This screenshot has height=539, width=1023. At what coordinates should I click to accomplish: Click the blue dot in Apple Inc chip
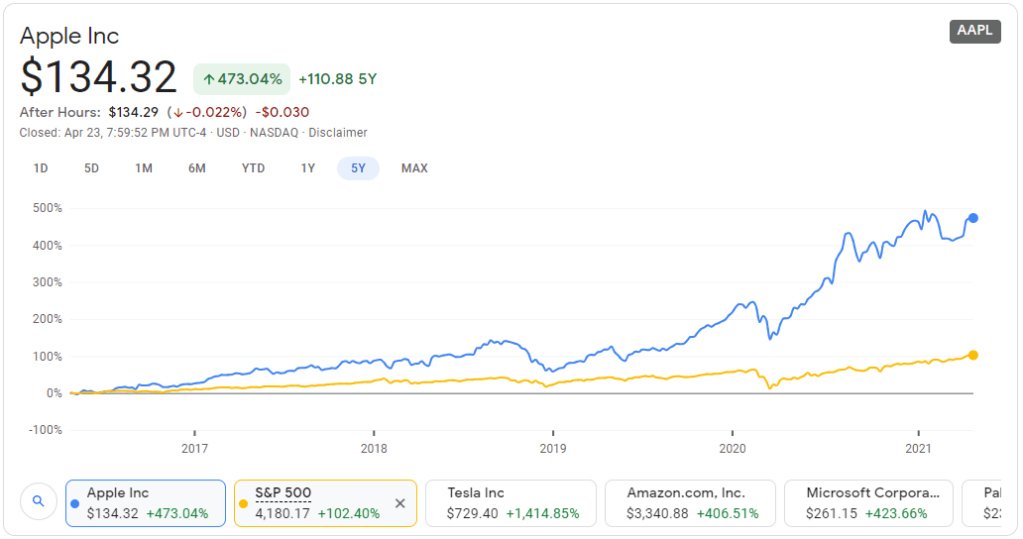point(75,503)
